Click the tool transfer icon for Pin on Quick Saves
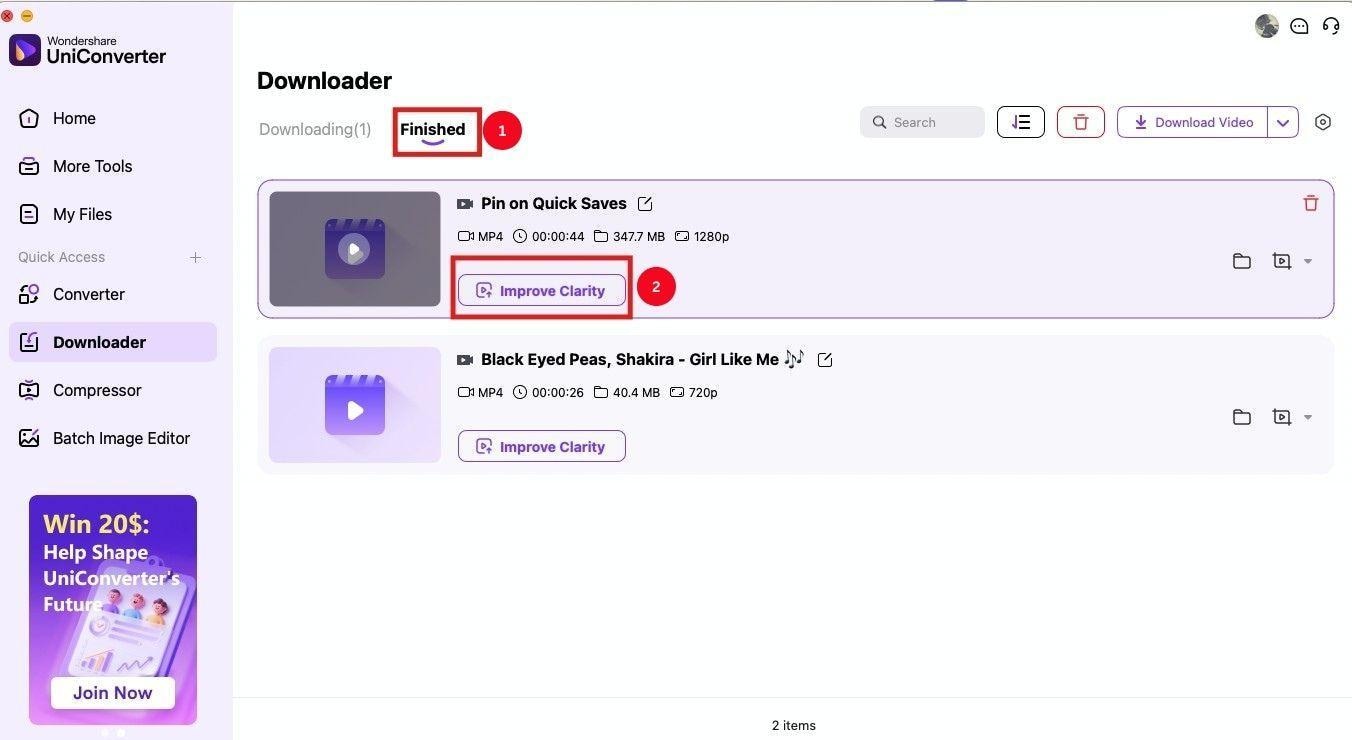The width and height of the screenshot is (1352, 740). click(x=1282, y=261)
